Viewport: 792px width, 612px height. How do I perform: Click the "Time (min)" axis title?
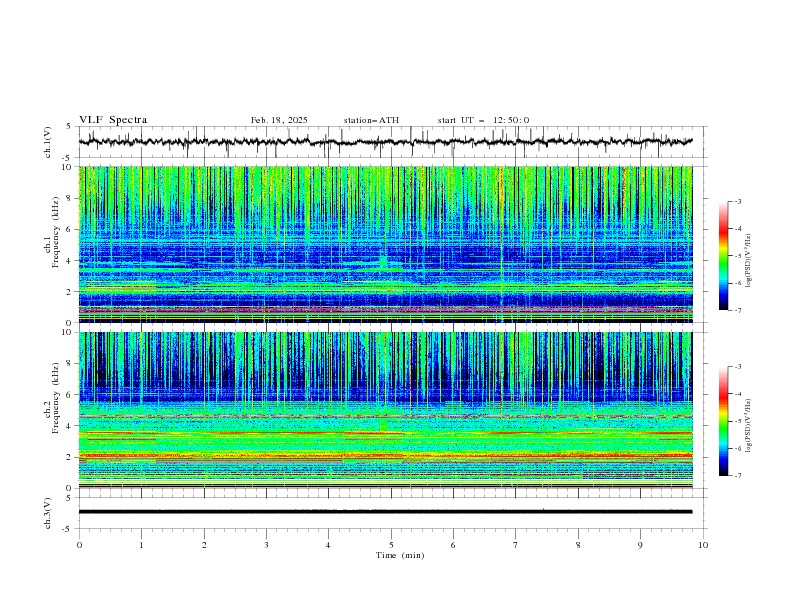tap(400, 555)
